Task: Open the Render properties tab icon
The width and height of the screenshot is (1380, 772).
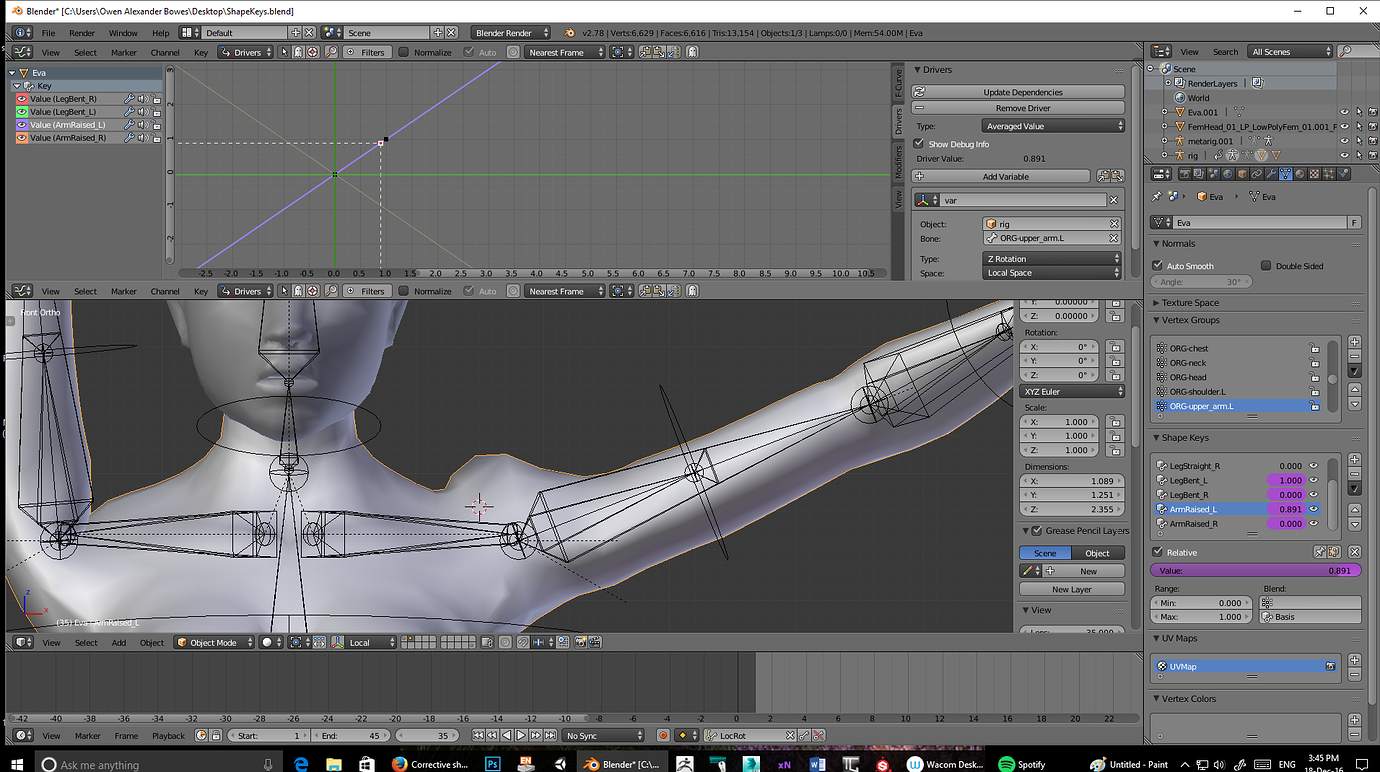Action: point(1185,174)
